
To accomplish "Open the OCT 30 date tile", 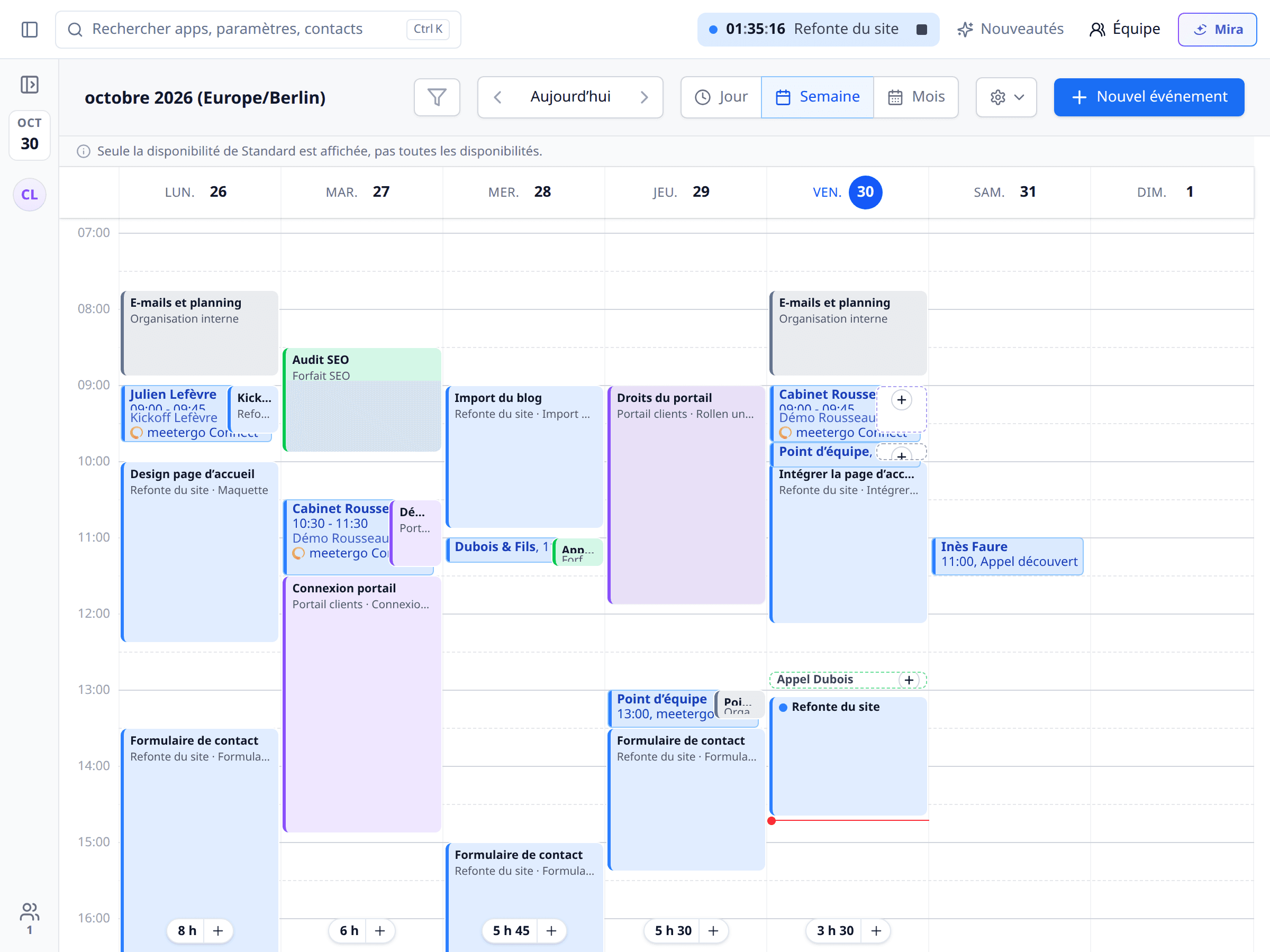I will (29, 135).
